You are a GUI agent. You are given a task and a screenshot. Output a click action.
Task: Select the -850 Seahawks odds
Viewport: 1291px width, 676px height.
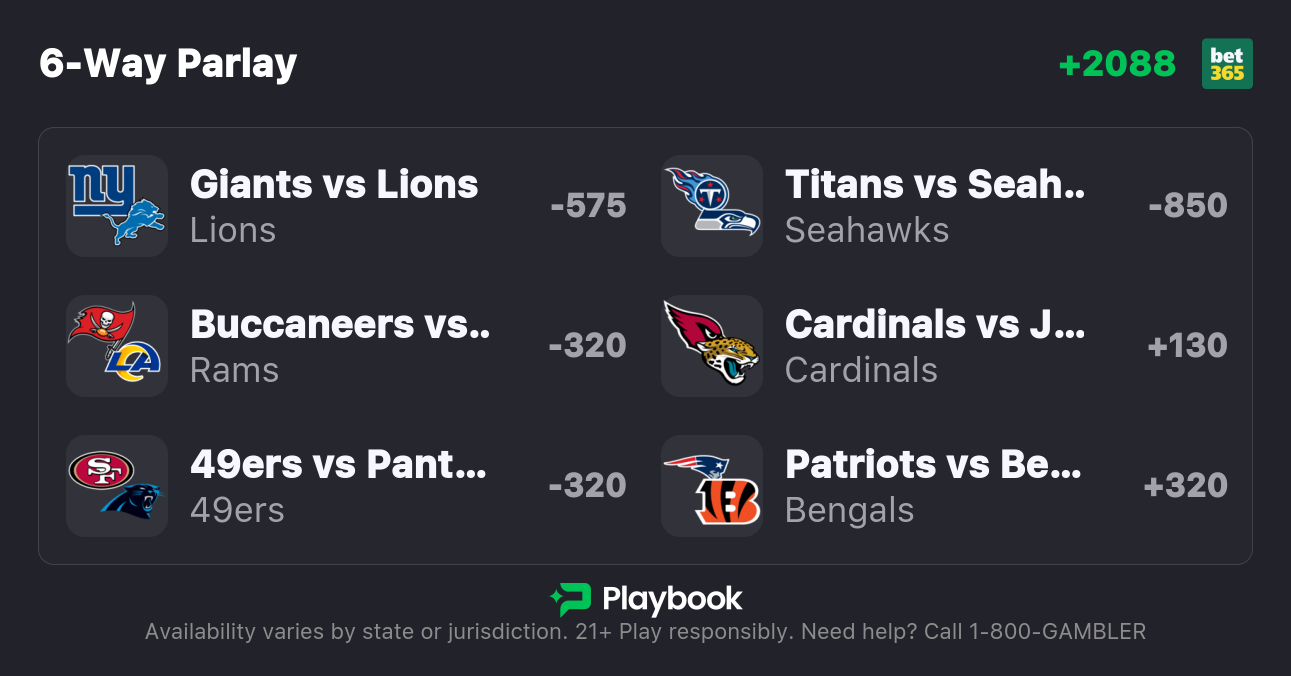(1188, 206)
